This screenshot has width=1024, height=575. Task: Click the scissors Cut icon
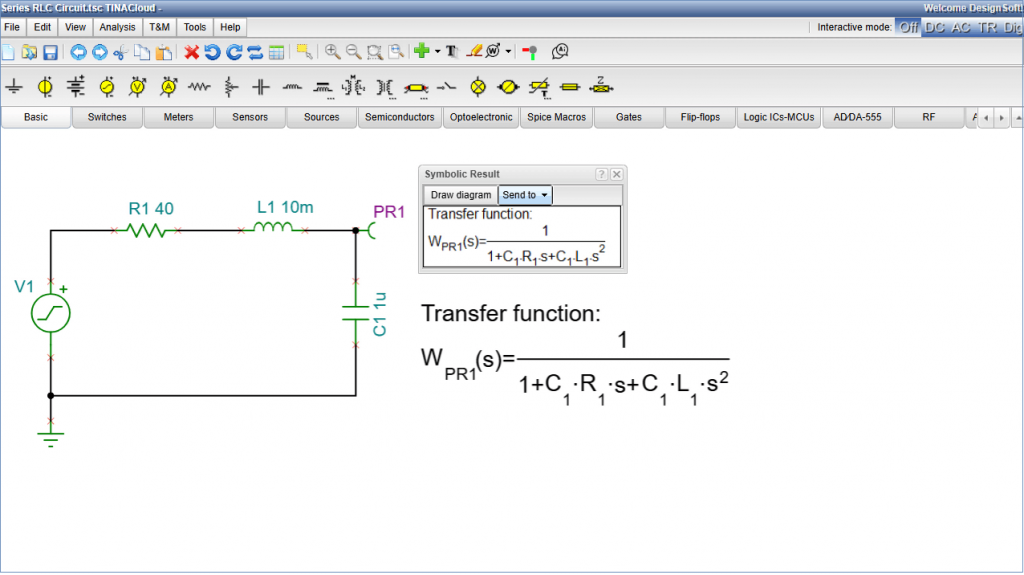(x=120, y=52)
